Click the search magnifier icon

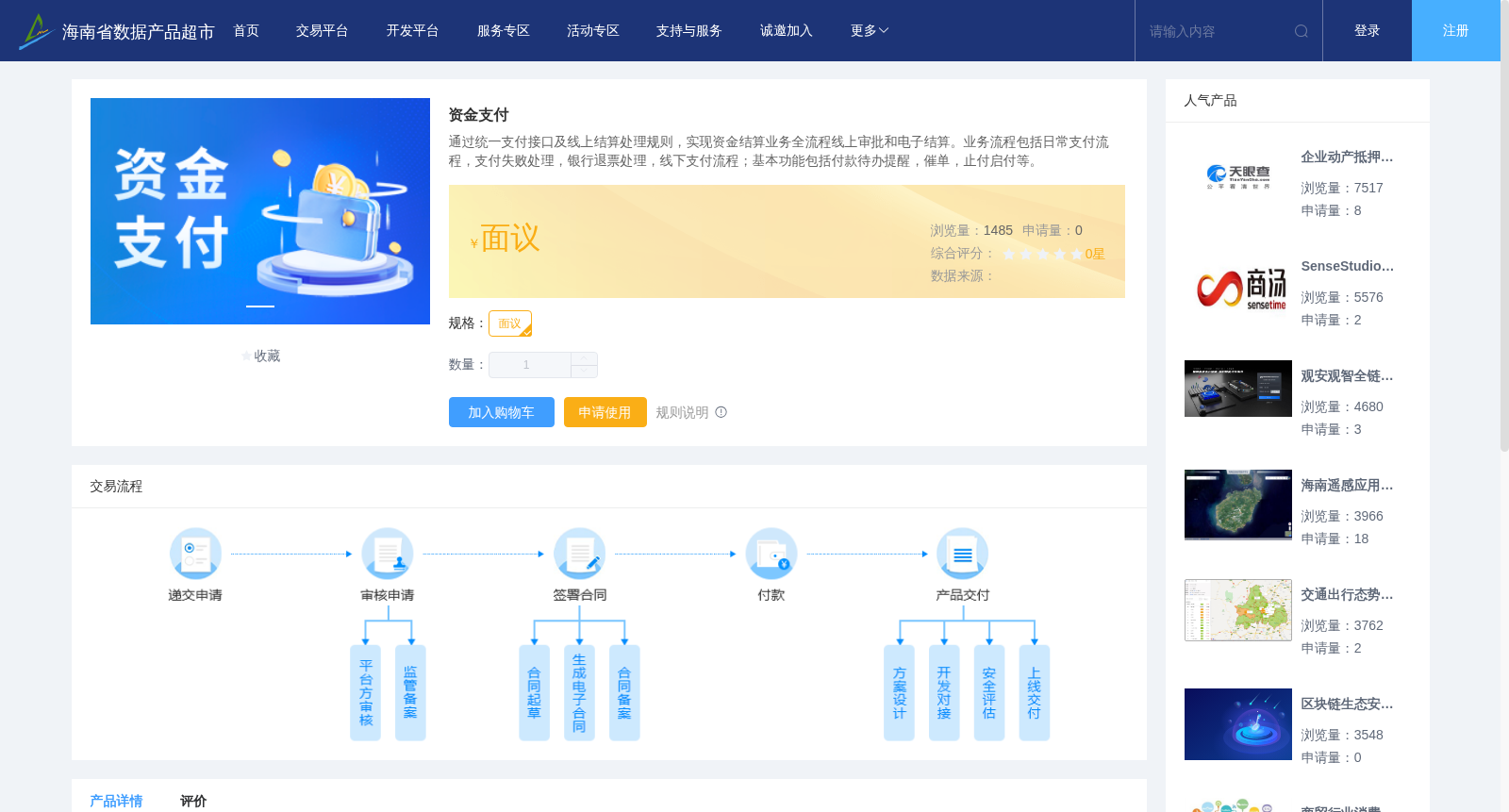[1302, 31]
